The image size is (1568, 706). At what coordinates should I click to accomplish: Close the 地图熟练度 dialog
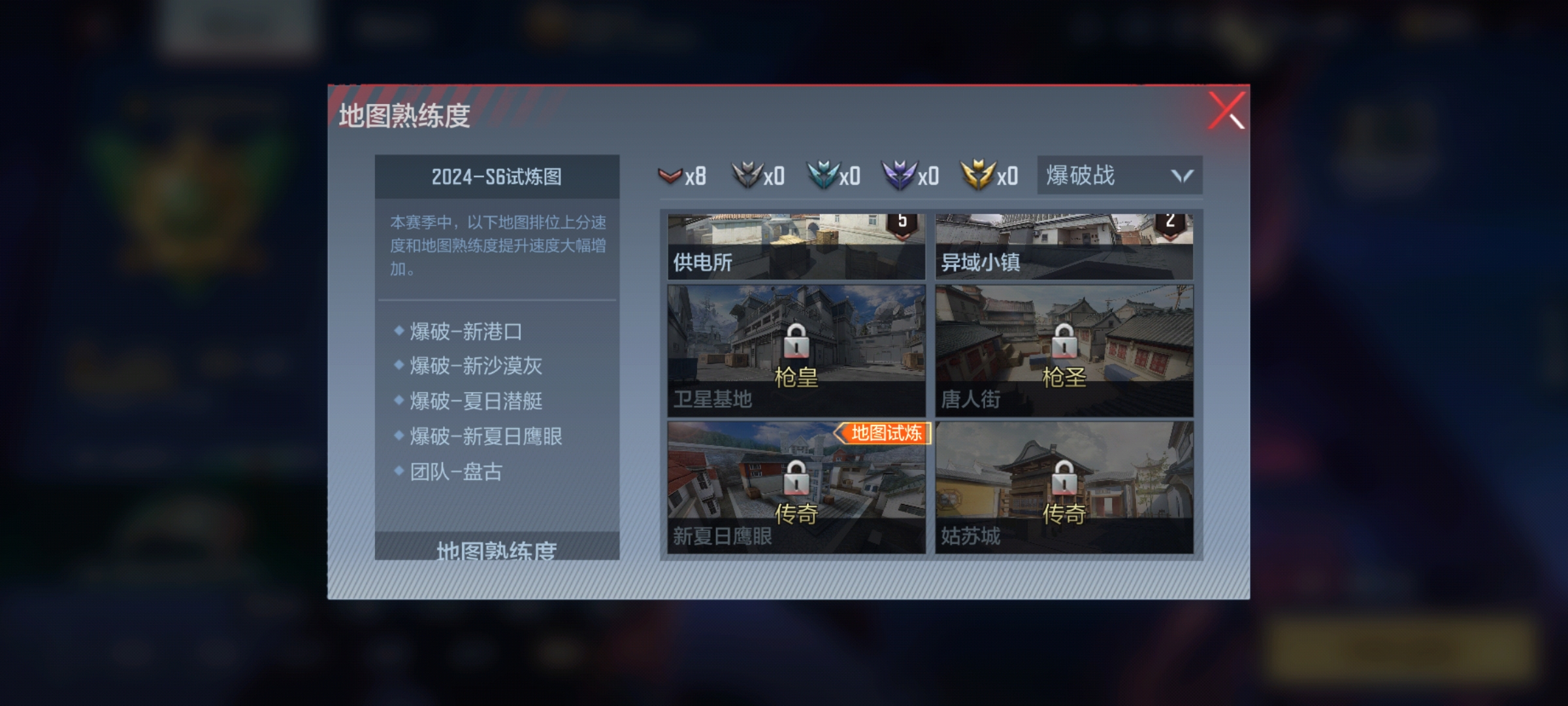coord(1226,110)
